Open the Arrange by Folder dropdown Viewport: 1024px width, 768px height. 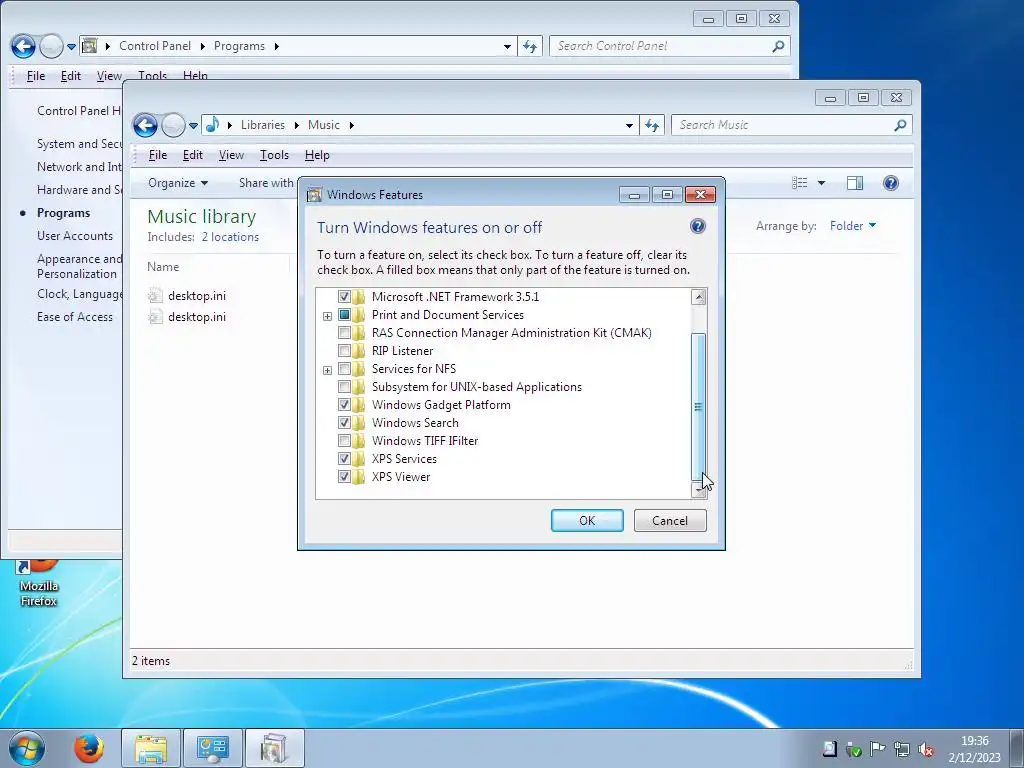click(853, 226)
